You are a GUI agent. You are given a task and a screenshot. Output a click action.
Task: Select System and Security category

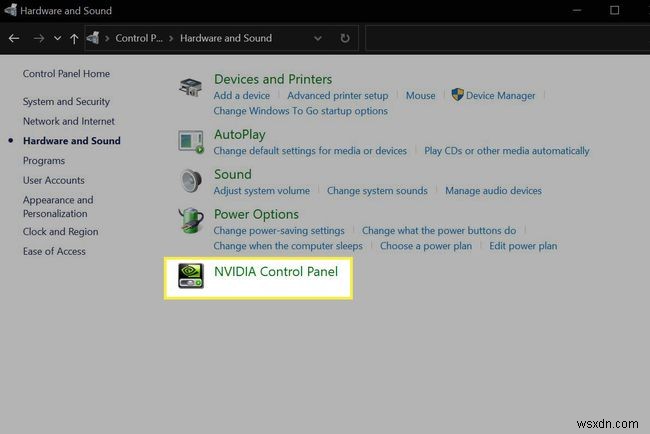[66, 101]
